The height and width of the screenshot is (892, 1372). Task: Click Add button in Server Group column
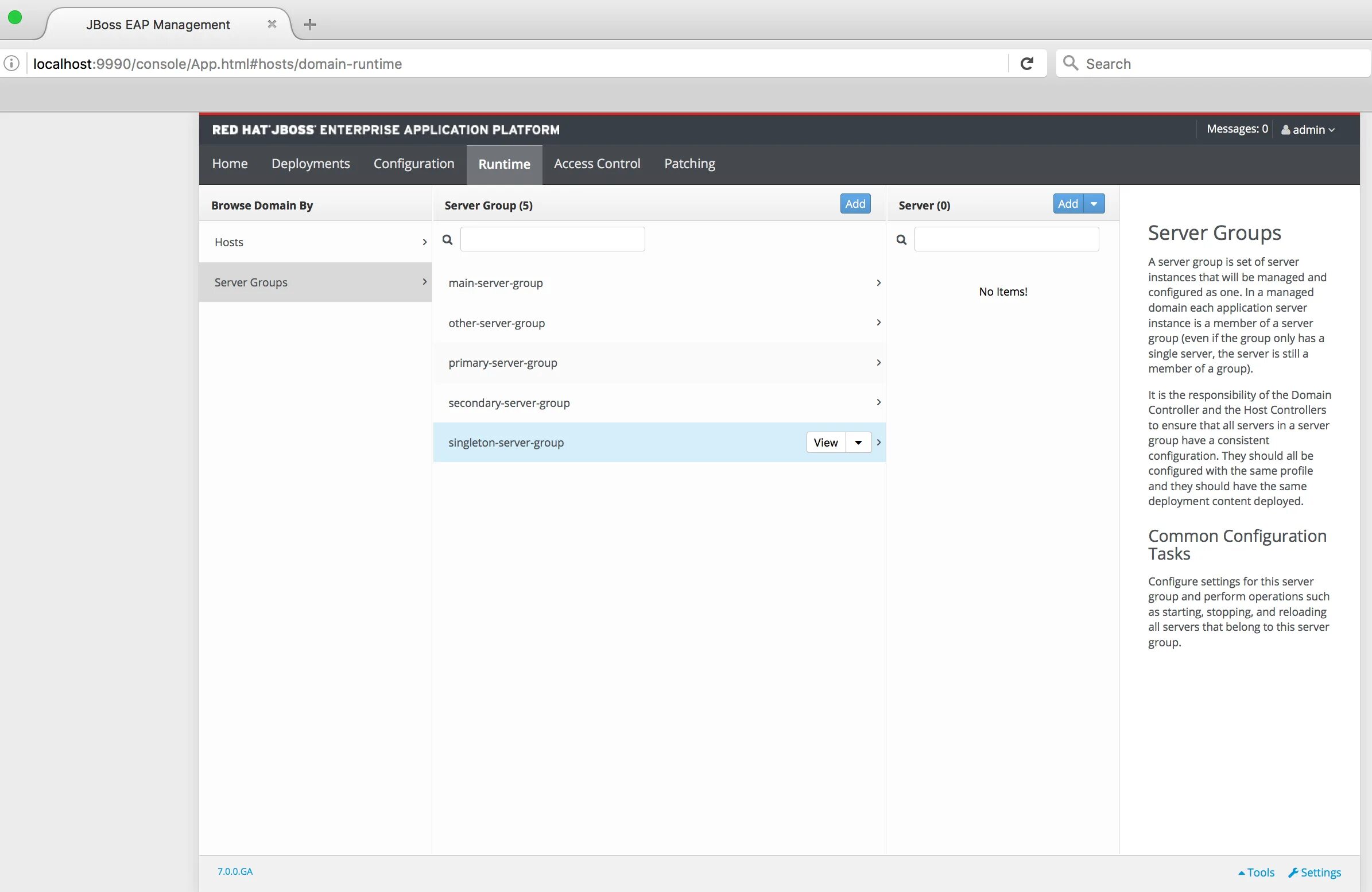(855, 204)
